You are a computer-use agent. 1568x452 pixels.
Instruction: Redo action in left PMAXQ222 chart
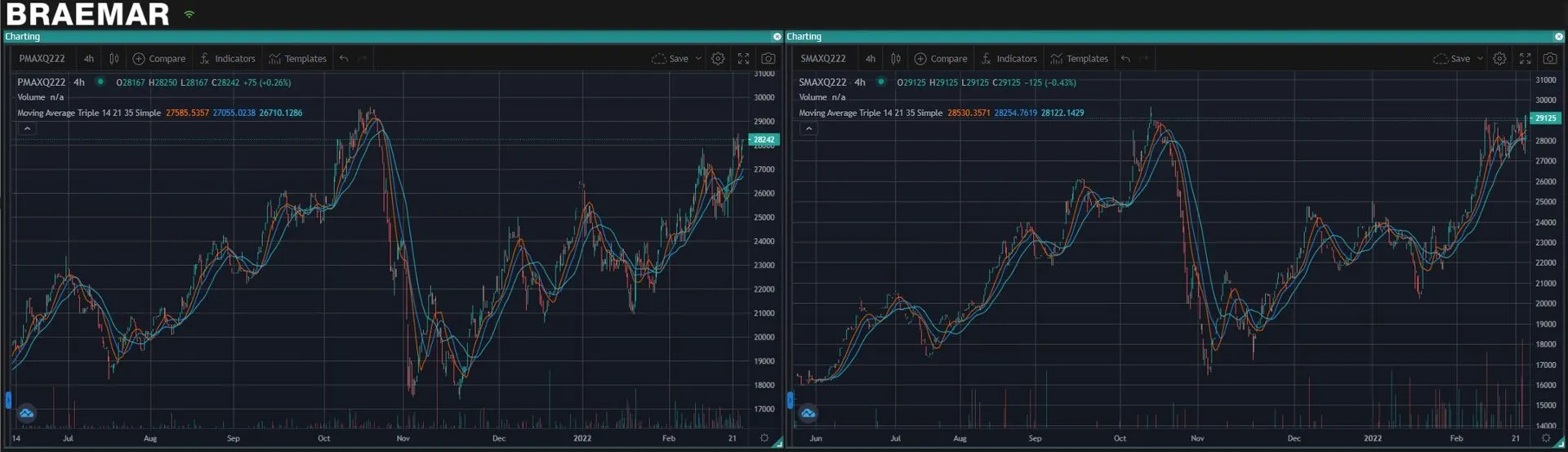pos(363,59)
